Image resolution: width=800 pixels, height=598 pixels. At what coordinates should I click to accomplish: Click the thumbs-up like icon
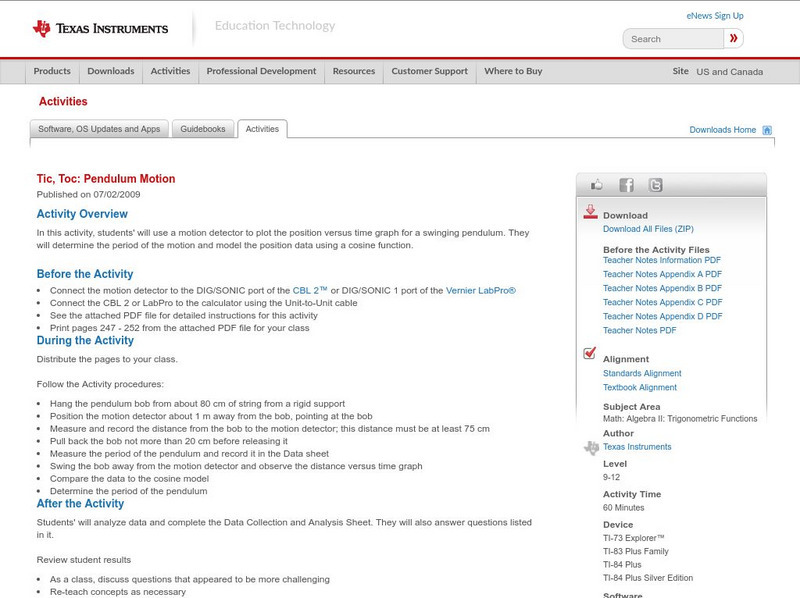click(x=596, y=185)
